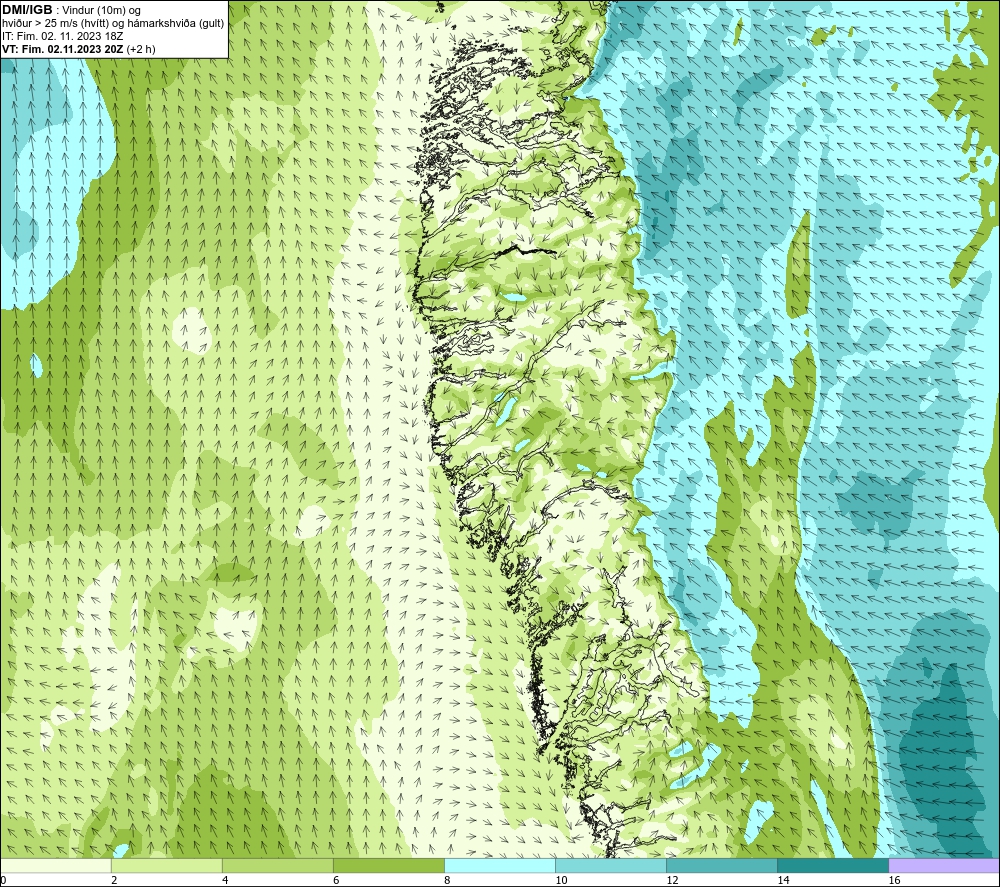The height and width of the screenshot is (887, 1000).
Task: Click the 14–16 m/s dark teal legend segment
Action: coord(833,866)
